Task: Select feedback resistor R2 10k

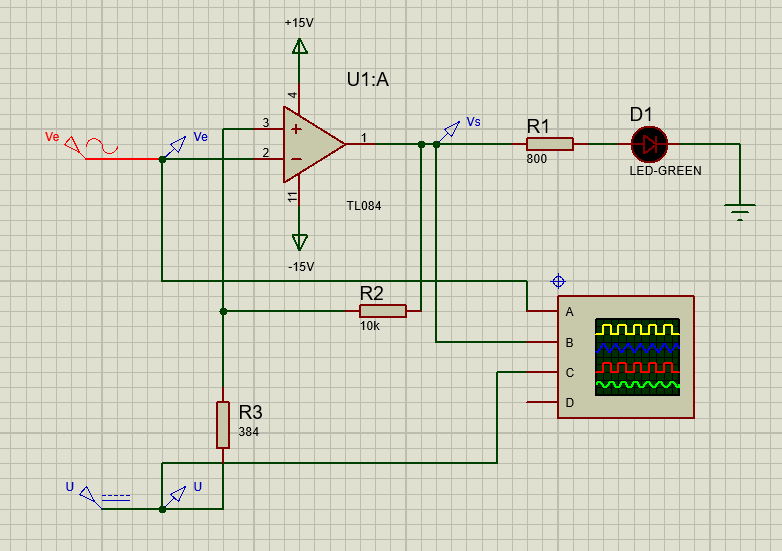Action: click(383, 311)
